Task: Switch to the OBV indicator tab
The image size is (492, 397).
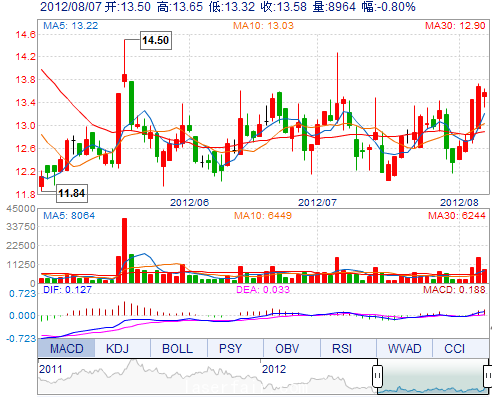Action: point(287,348)
